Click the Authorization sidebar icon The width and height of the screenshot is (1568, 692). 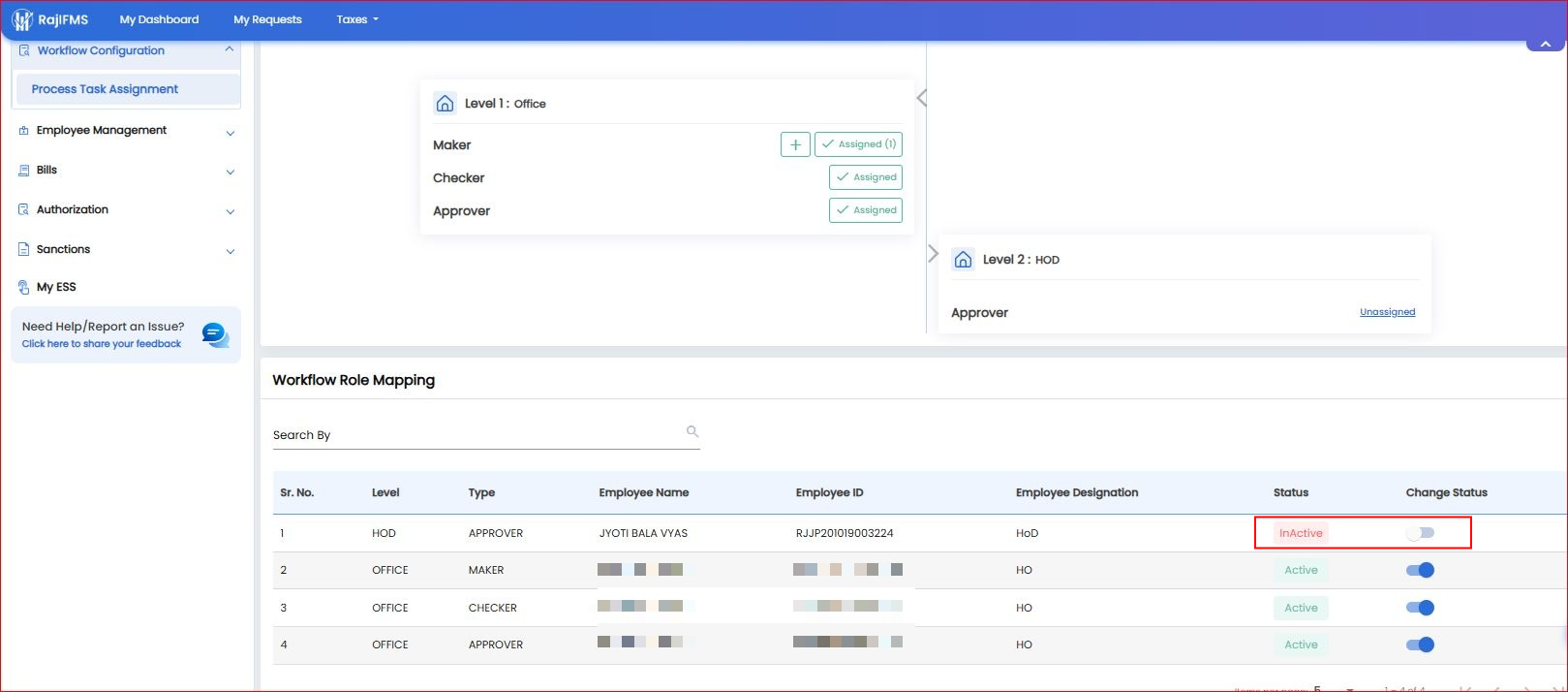[x=24, y=210]
